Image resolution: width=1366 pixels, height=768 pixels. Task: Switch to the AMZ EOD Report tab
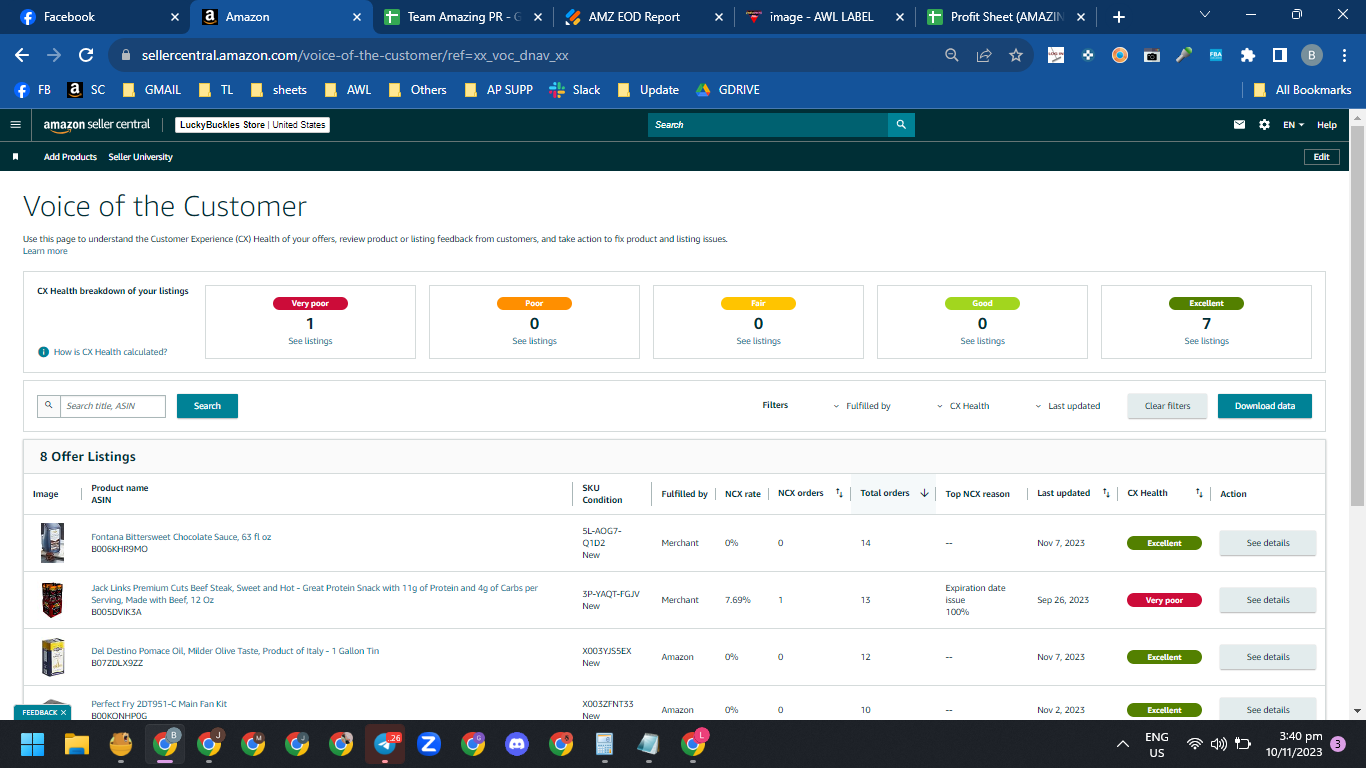pyautogui.click(x=642, y=17)
